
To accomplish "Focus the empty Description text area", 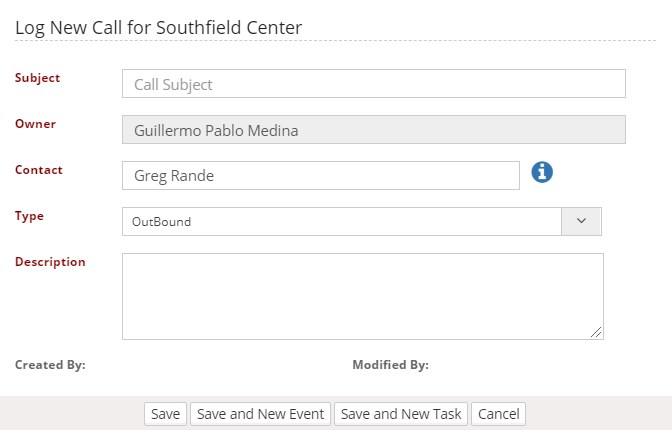I will (x=363, y=296).
